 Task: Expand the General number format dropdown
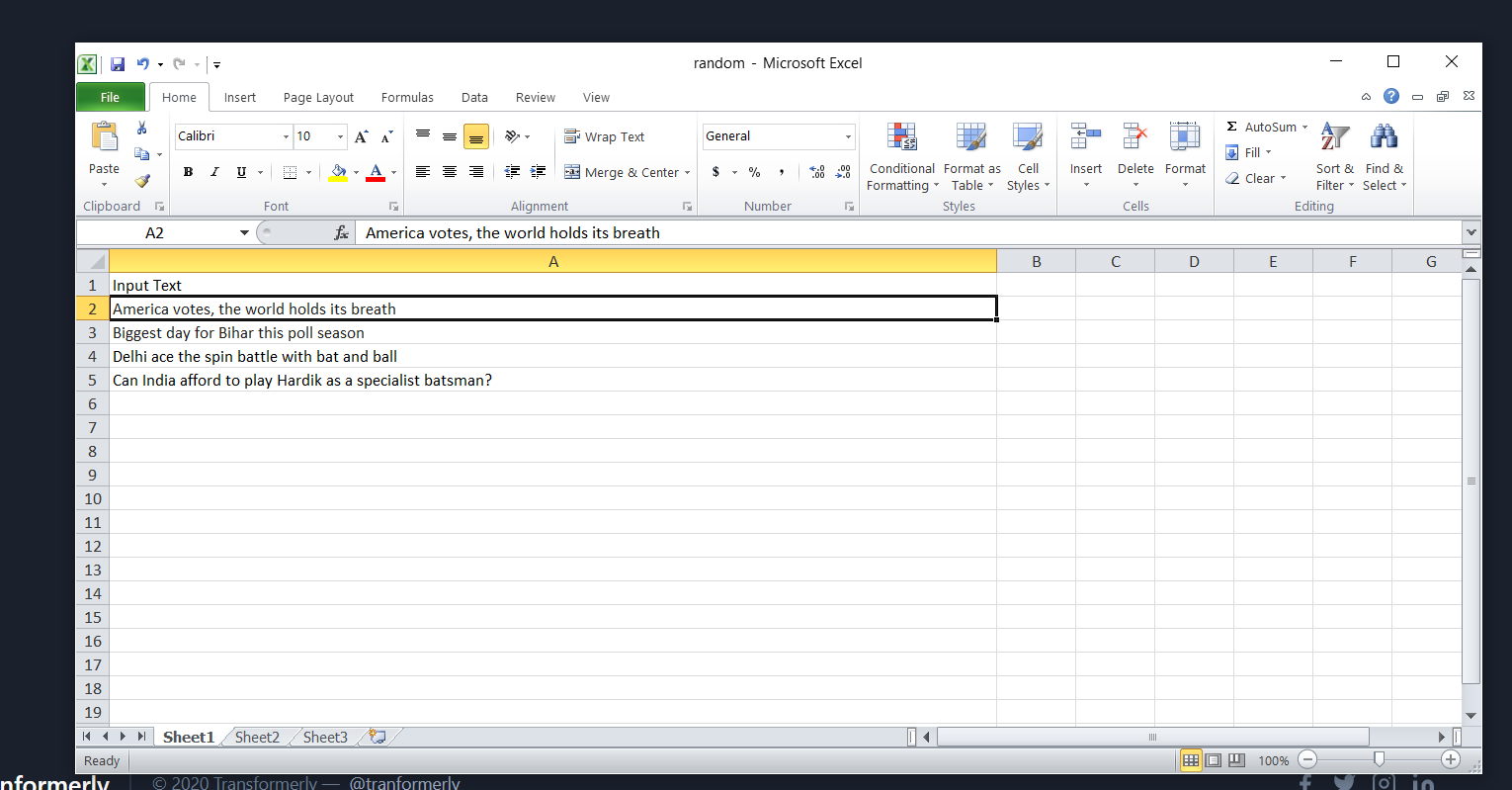tap(848, 136)
